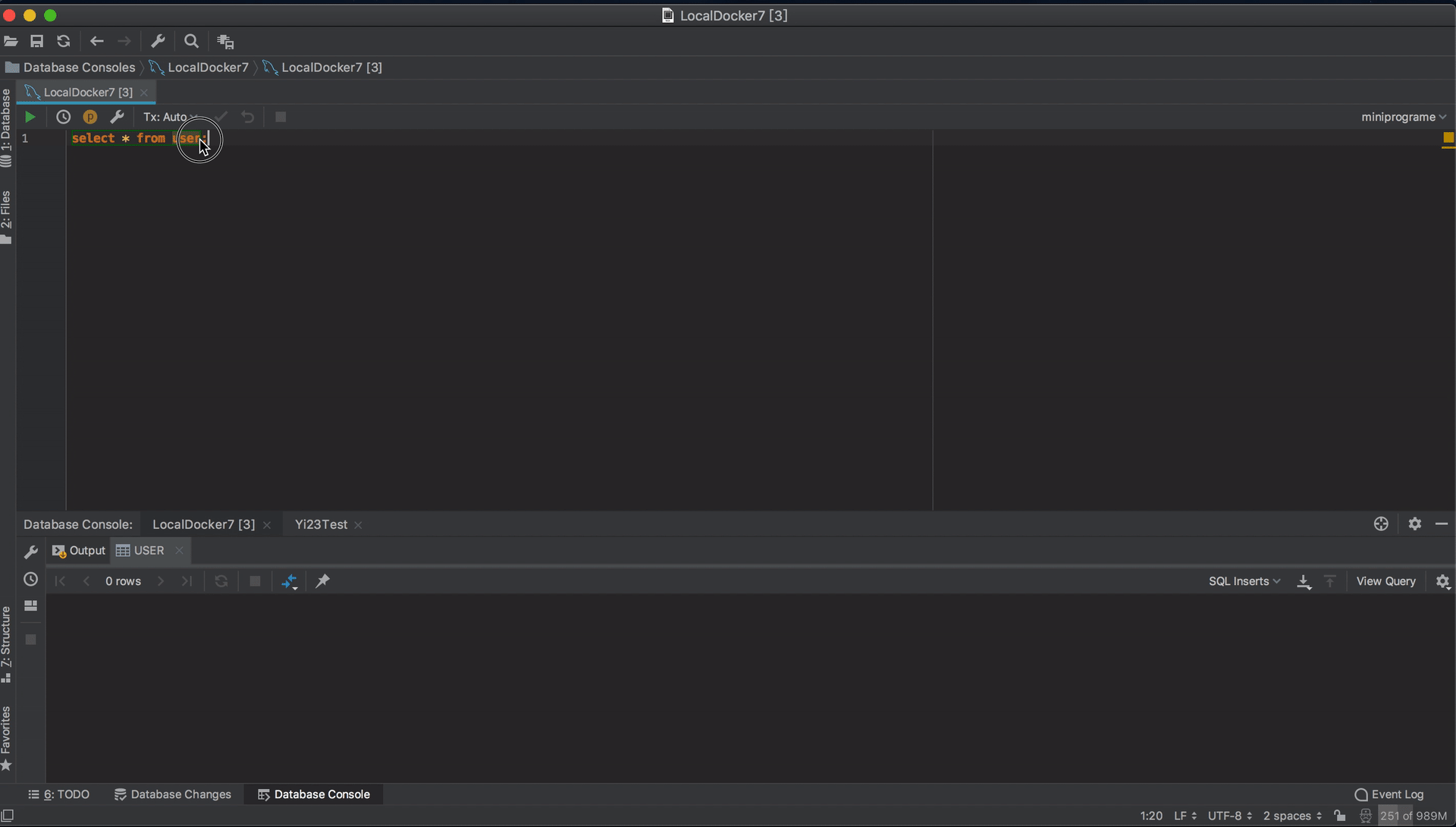Run the query with the green Execute button
This screenshot has height=827, width=1456.
pyautogui.click(x=30, y=117)
